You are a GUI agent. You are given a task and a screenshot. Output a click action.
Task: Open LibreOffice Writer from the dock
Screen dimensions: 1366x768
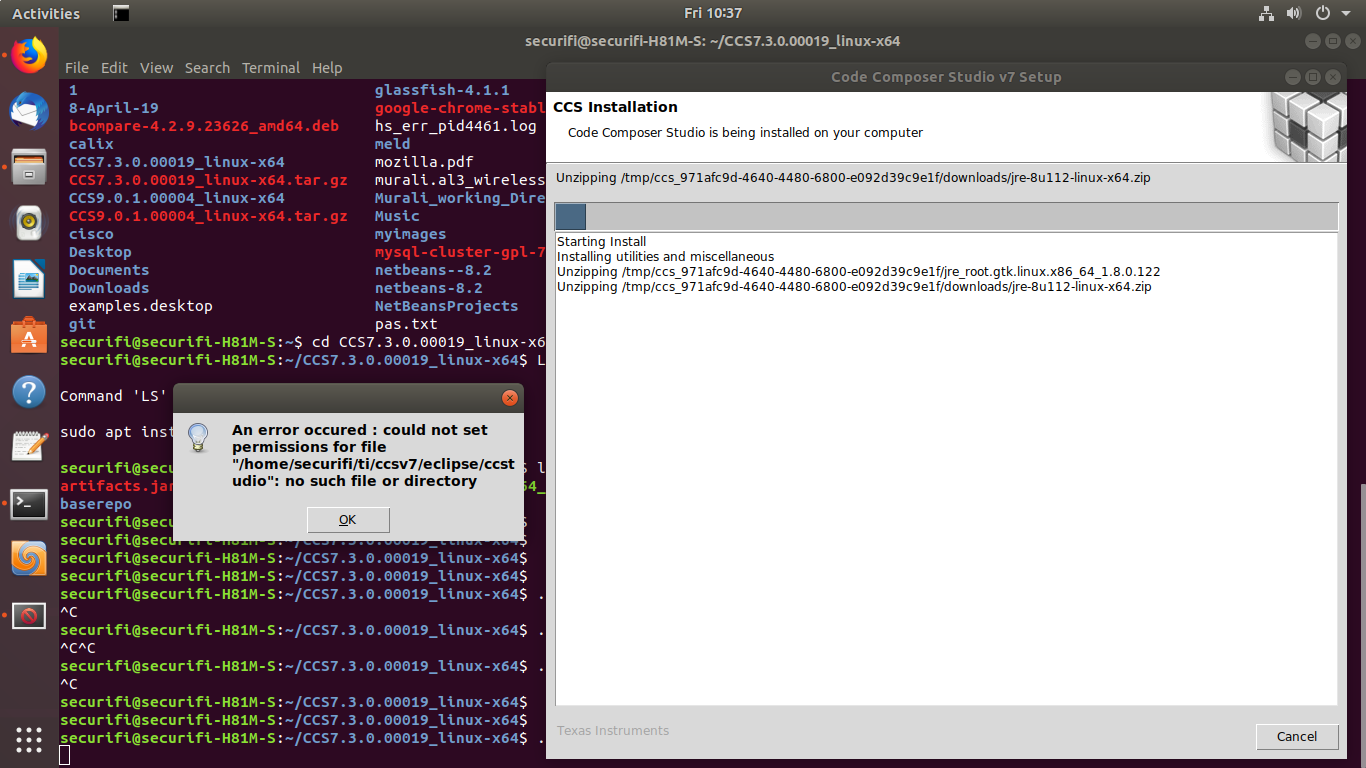tap(29, 278)
